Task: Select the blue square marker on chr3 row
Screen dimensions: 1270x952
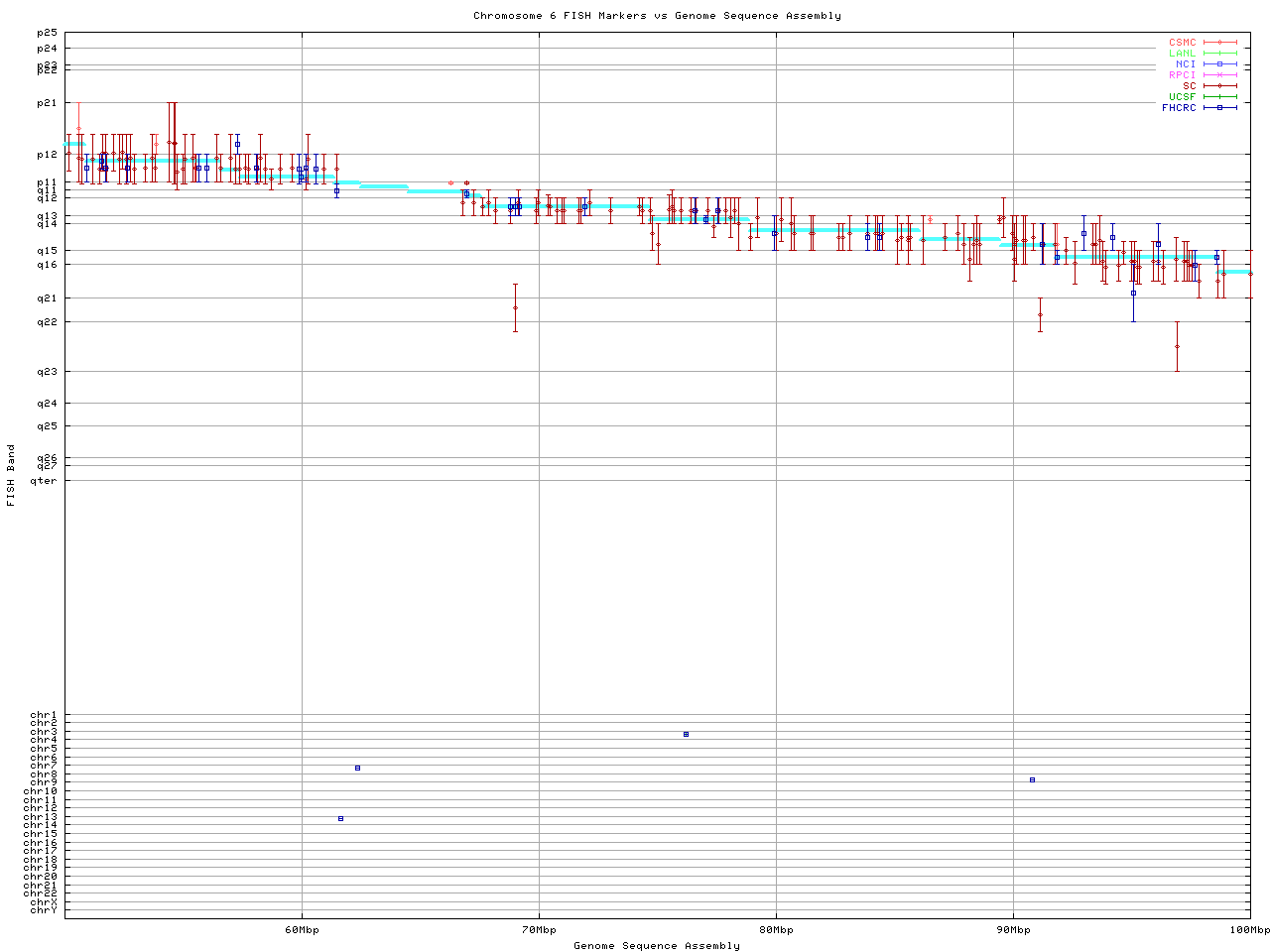Action: [x=686, y=734]
